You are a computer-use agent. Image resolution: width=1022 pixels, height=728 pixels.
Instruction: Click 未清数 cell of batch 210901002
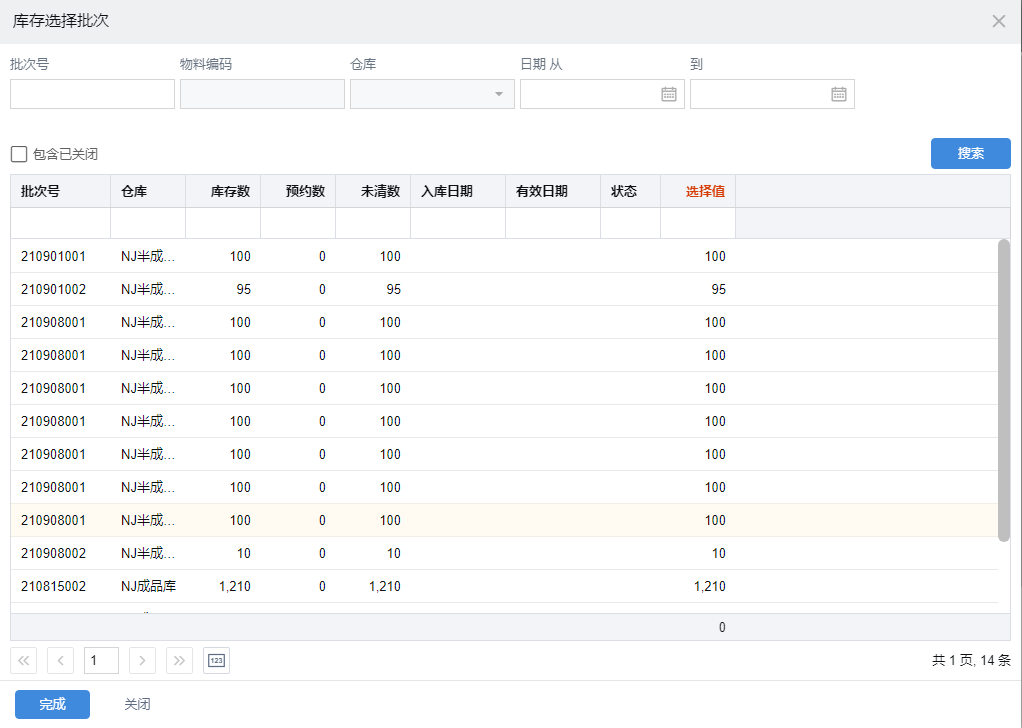[x=373, y=289]
